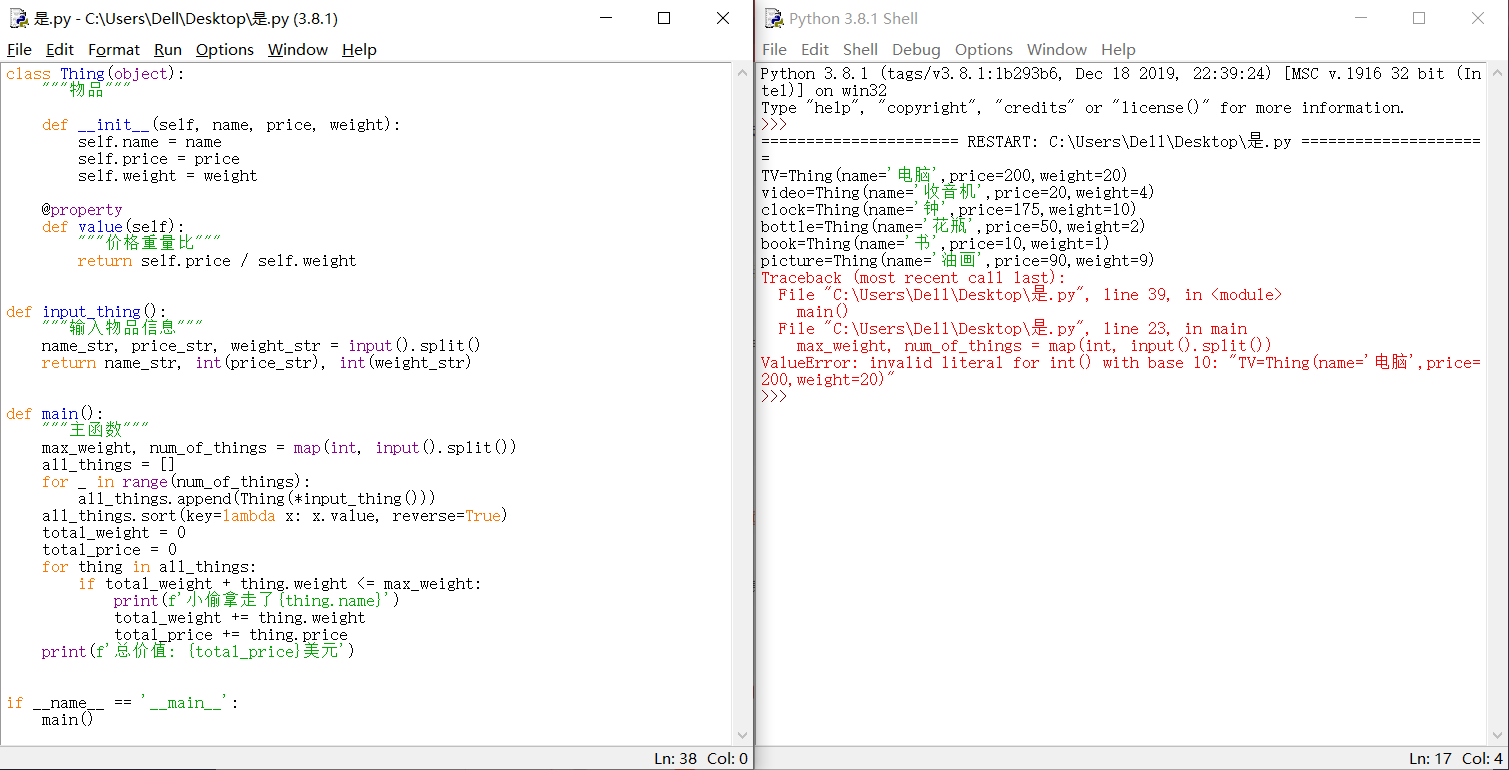Open the File menu in the editor window
The width and height of the screenshot is (1509, 770).
coord(19,50)
